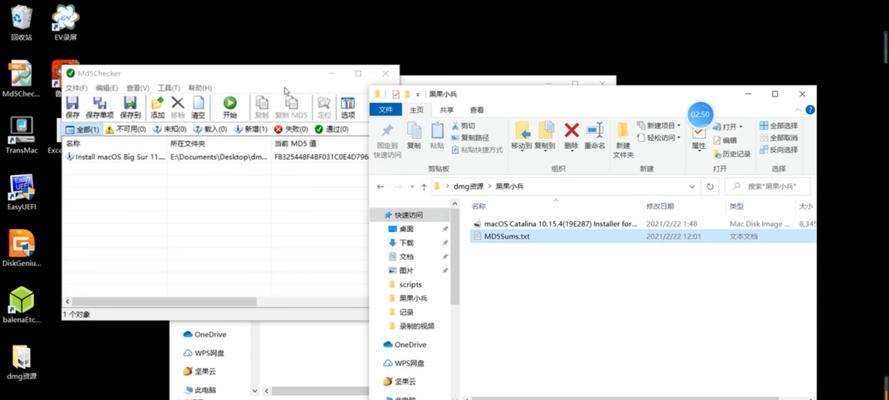Start checking with the green 开始 icon
Image resolution: width=889 pixels, height=400 pixels.
(230, 103)
